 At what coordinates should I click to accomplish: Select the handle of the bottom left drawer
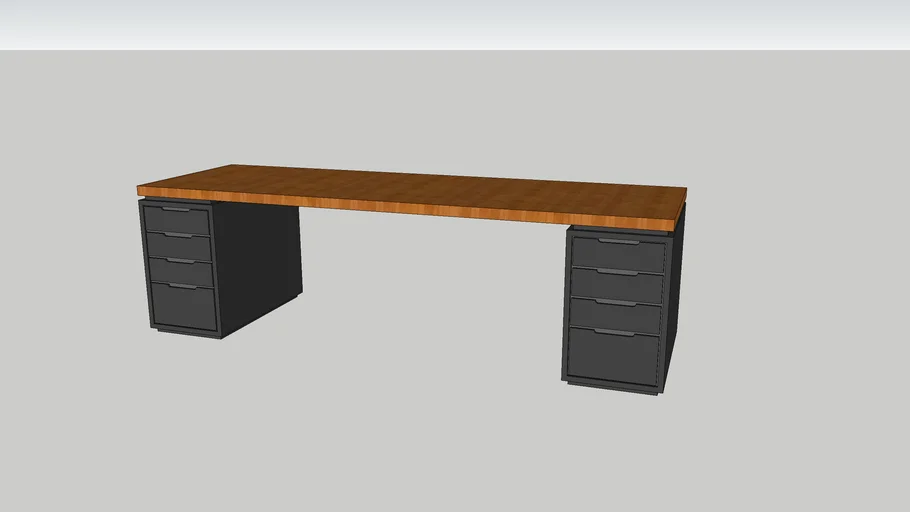point(182,286)
